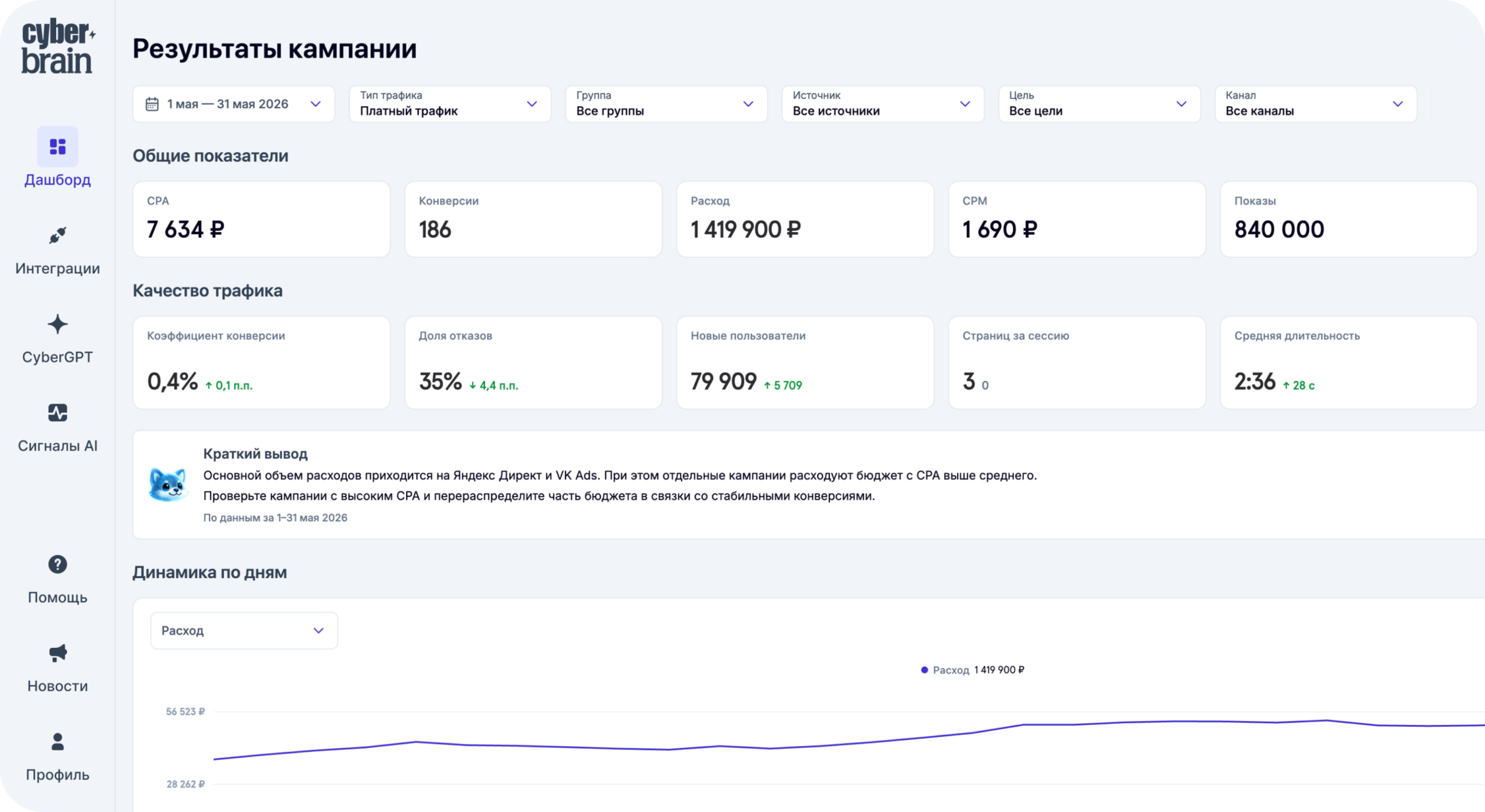Select the Конверсии 186 metric card
The height and width of the screenshot is (812, 1485).
point(533,219)
